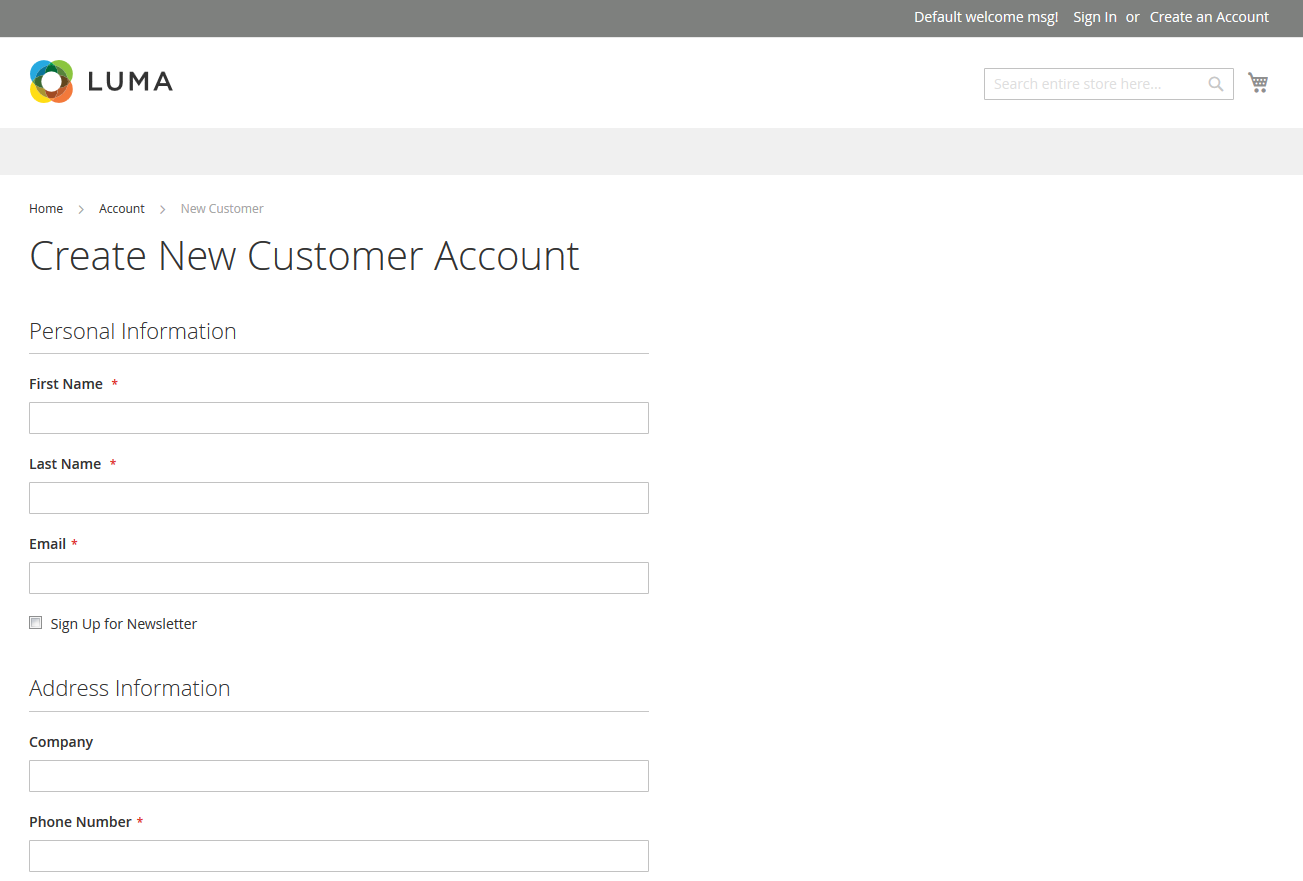Click the New Customer breadcrumb text
1303x881 pixels.
pyautogui.click(x=222, y=208)
